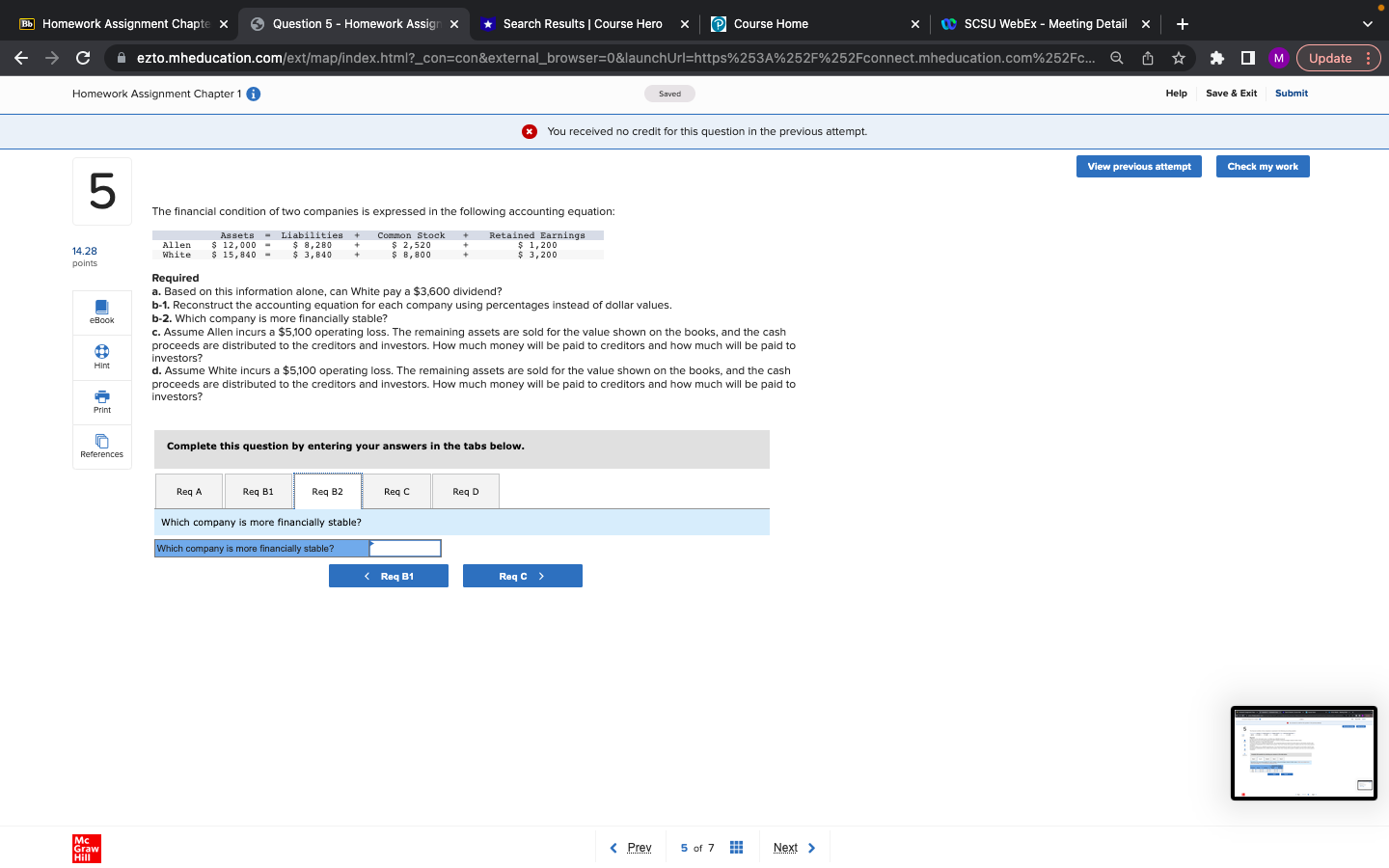Click the share page icon in address bar
1389x868 pixels.
coord(1148,58)
